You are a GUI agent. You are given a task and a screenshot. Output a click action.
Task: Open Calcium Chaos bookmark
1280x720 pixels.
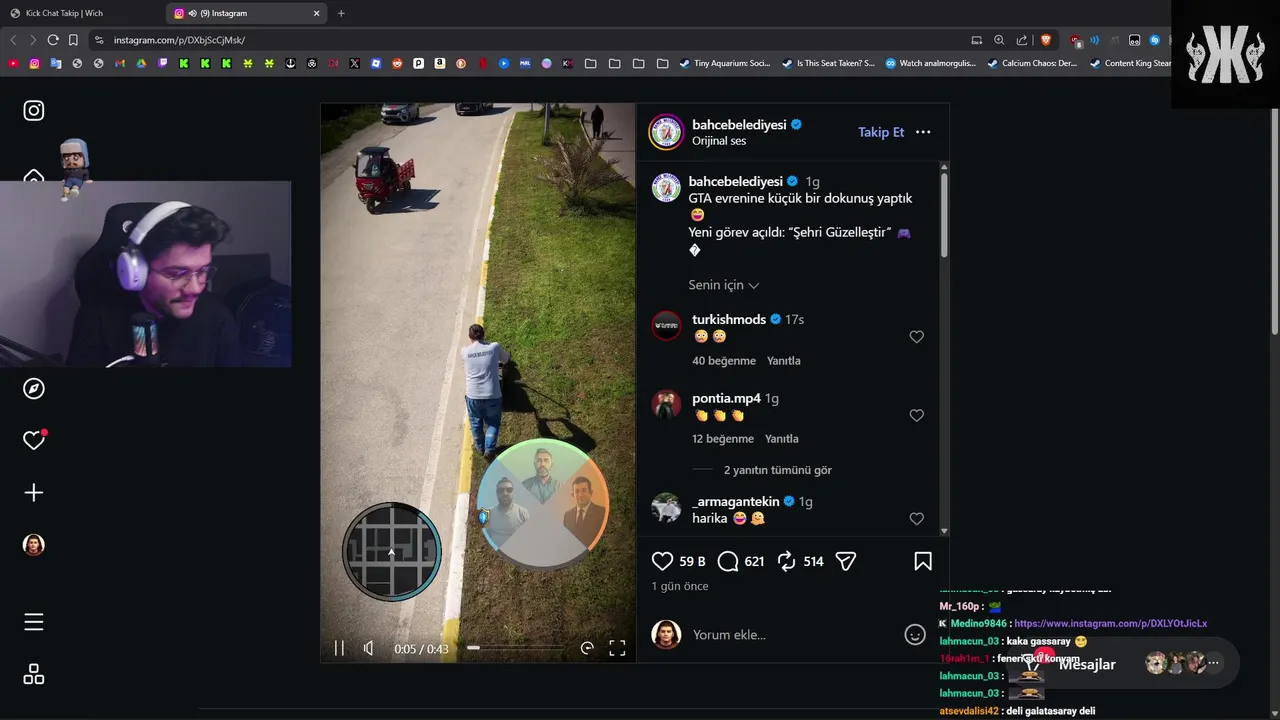(1032, 63)
